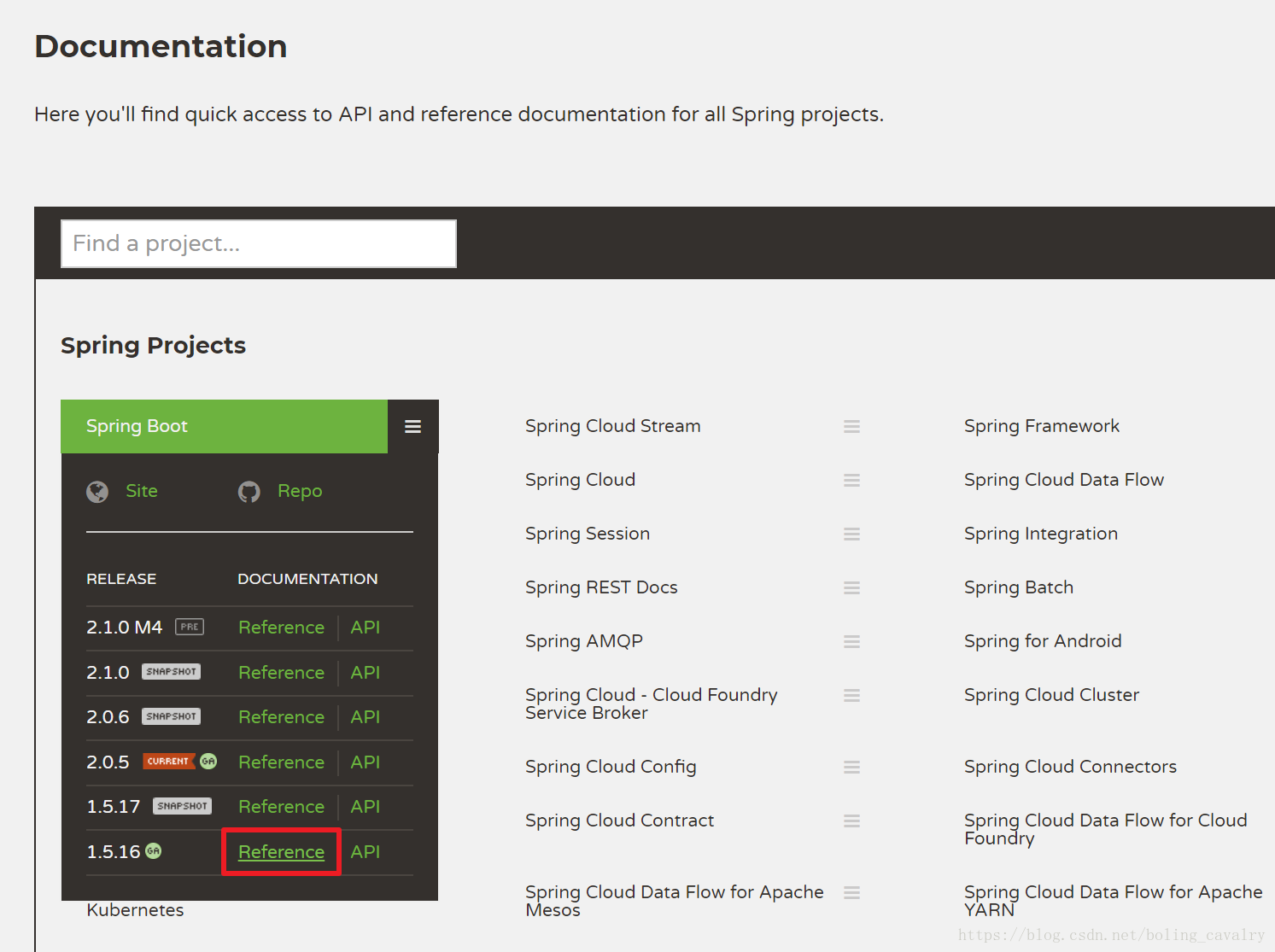Click the Spring Projects section heading
1275x952 pixels.
point(154,346)
